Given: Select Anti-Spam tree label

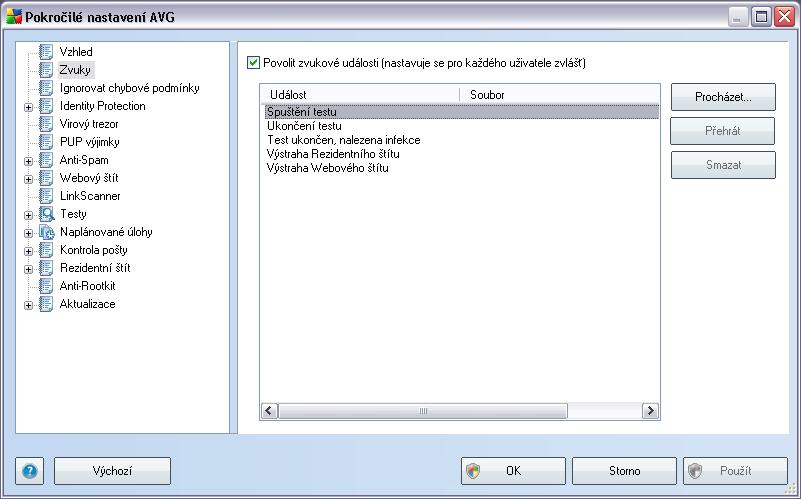Looking at the screenshot, I should click(84, 160).
